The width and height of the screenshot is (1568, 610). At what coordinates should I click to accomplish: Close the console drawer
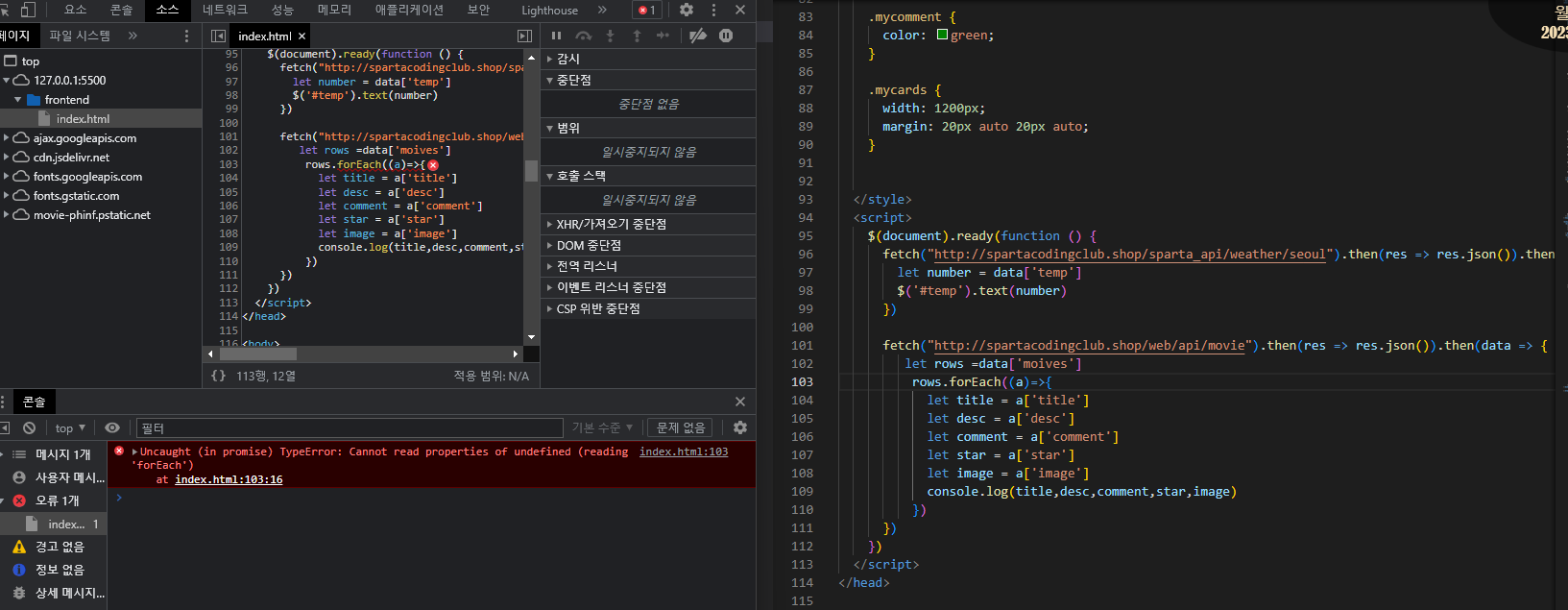[x=740, y=402]
